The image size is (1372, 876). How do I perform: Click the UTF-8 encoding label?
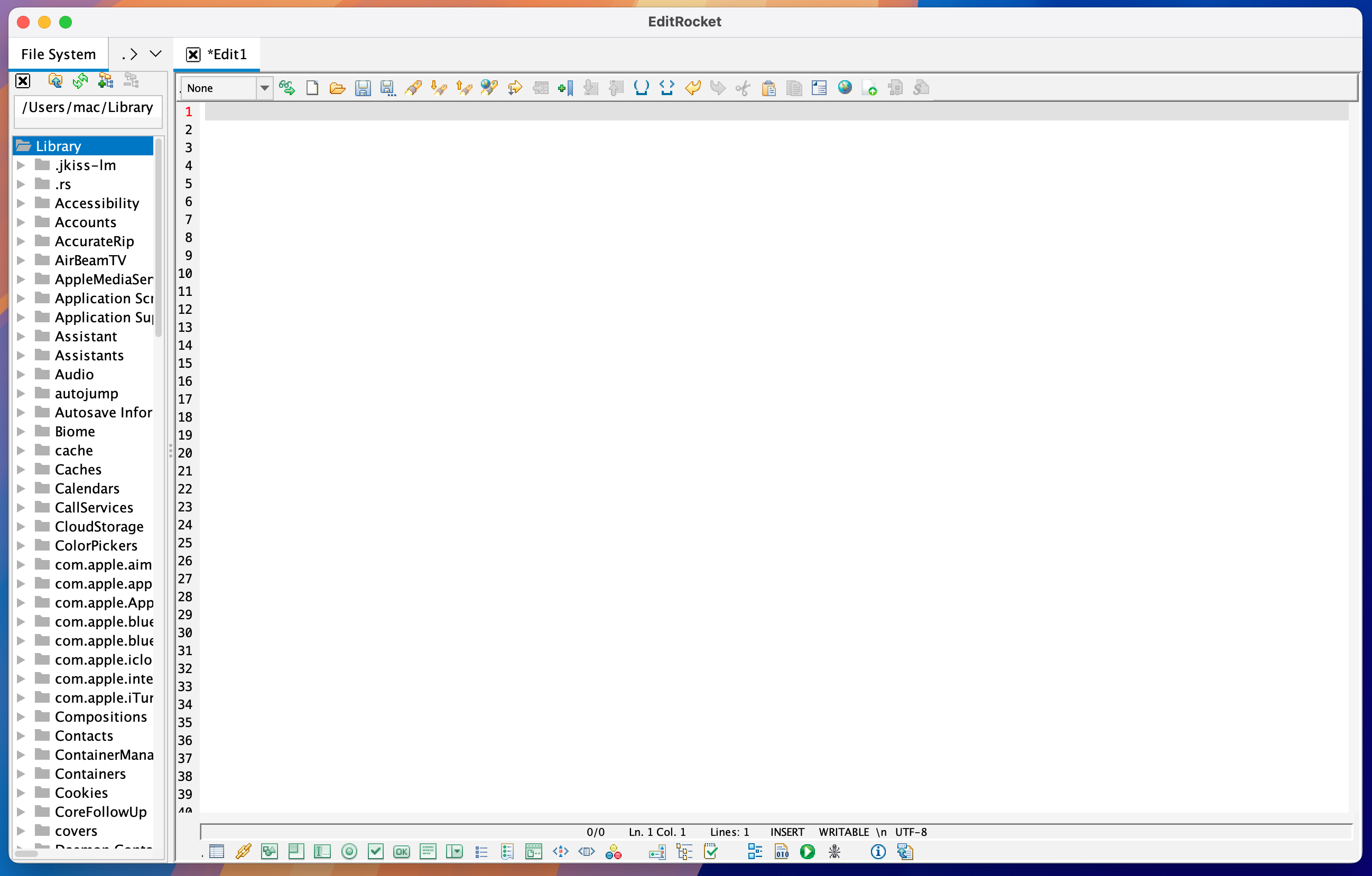pyautogui.click(x=911, y=832)
